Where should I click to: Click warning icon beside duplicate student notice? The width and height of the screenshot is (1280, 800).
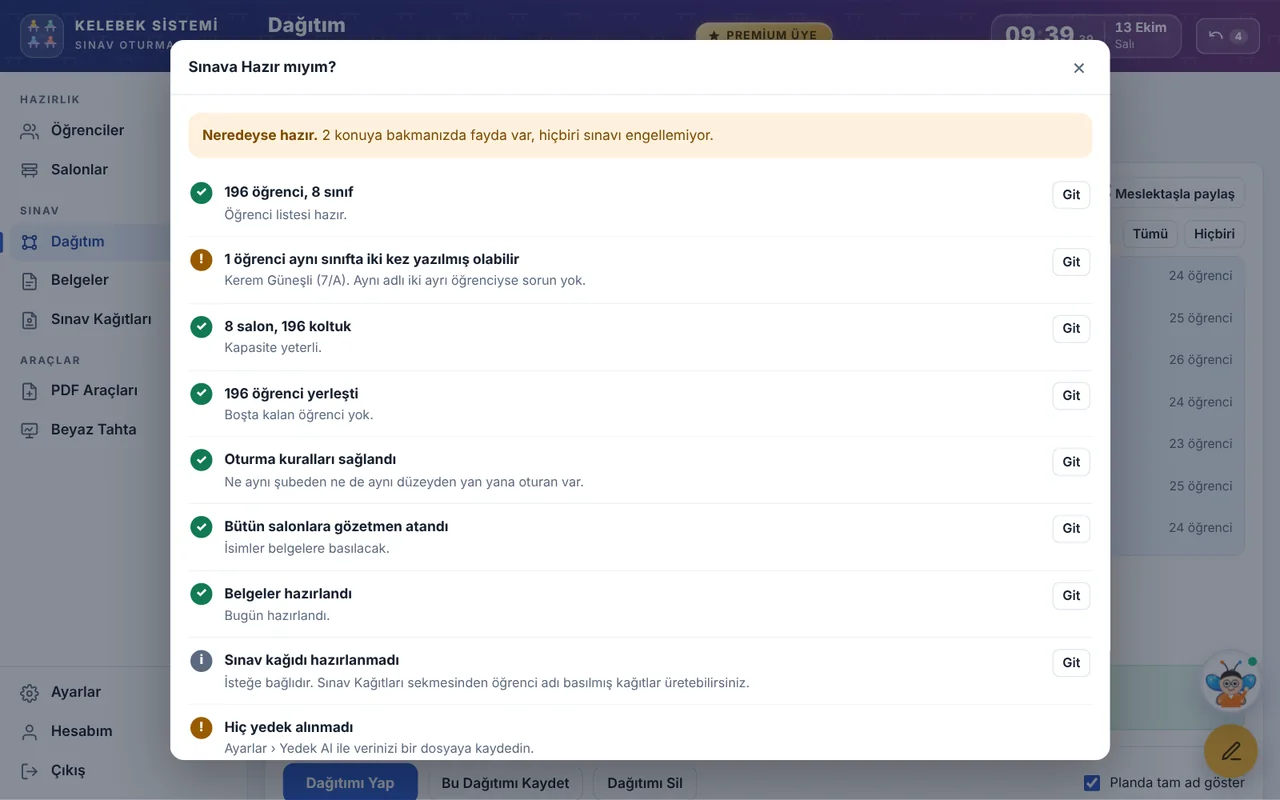click(x=202, y=260)
